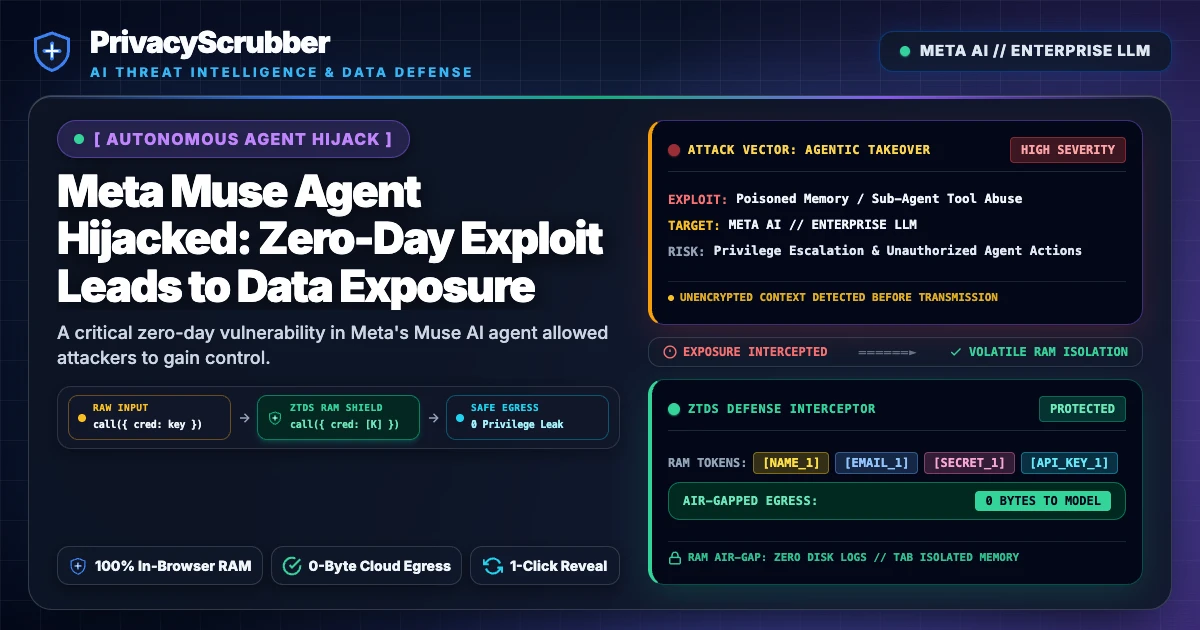Click the orange dot before UNENCRYPTED CONTEXT DETECTED

671,297
